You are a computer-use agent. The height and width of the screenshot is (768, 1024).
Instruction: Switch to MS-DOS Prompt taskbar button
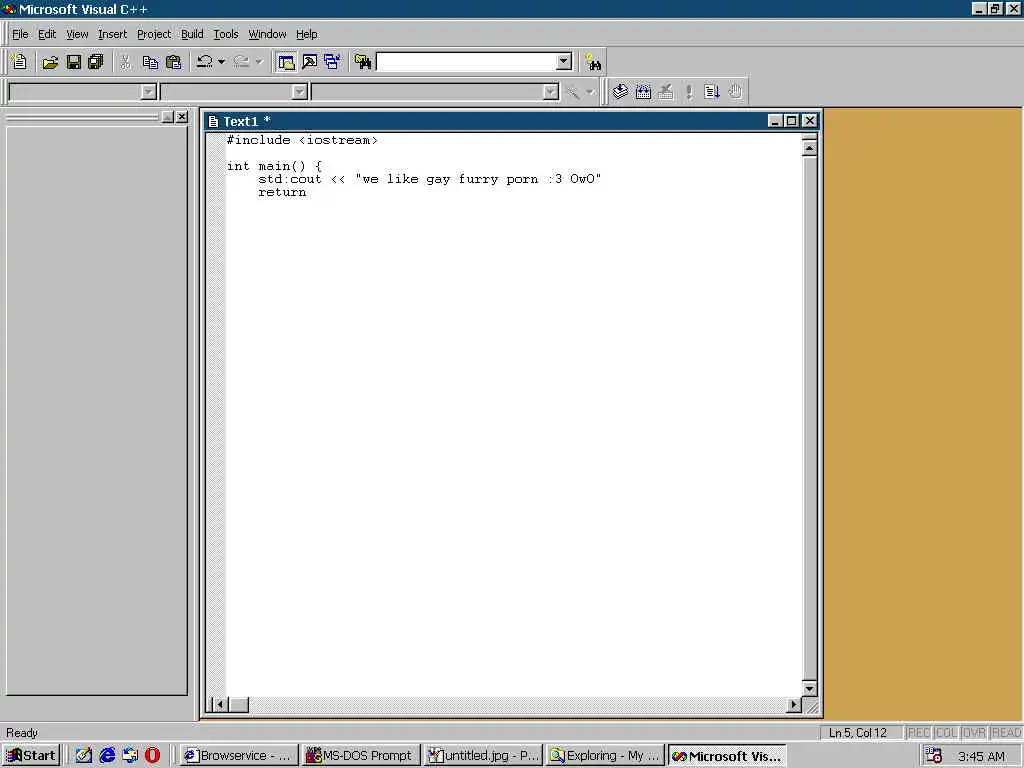pyautogui.click(x=360, y=756)
